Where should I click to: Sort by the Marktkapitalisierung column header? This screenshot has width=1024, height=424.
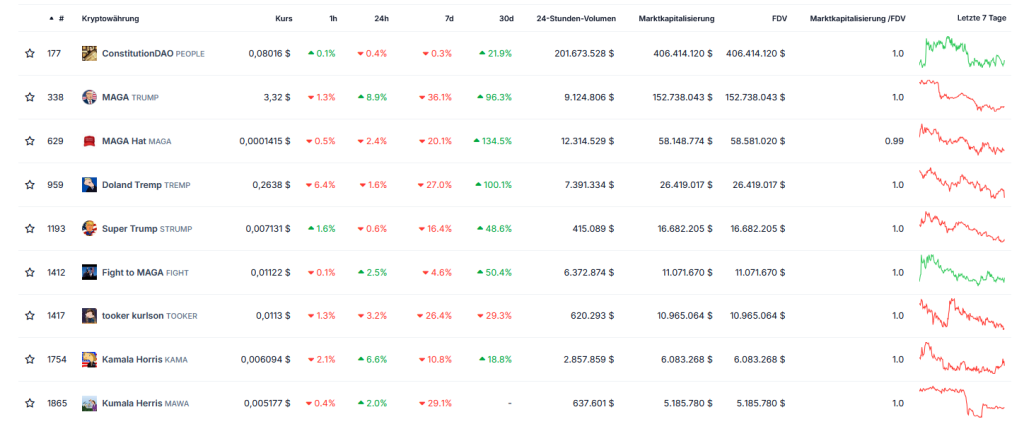coord(677,19)
